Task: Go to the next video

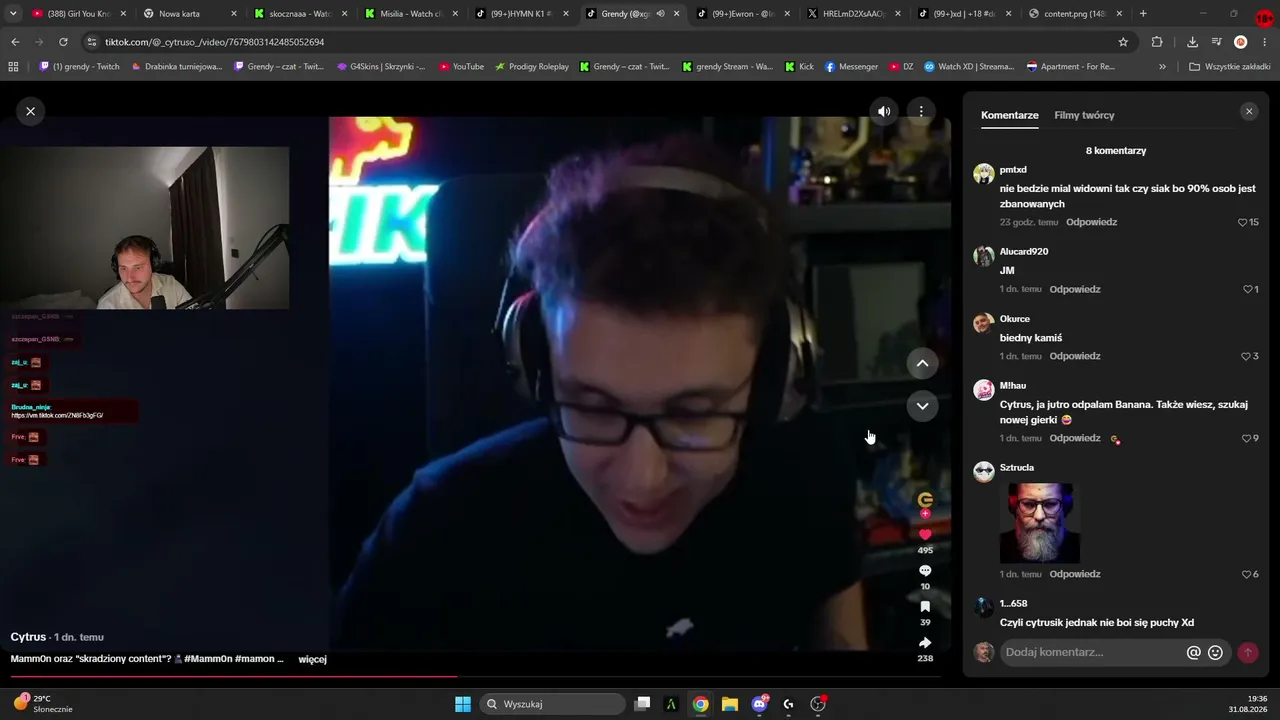Action: pos(922,406)
